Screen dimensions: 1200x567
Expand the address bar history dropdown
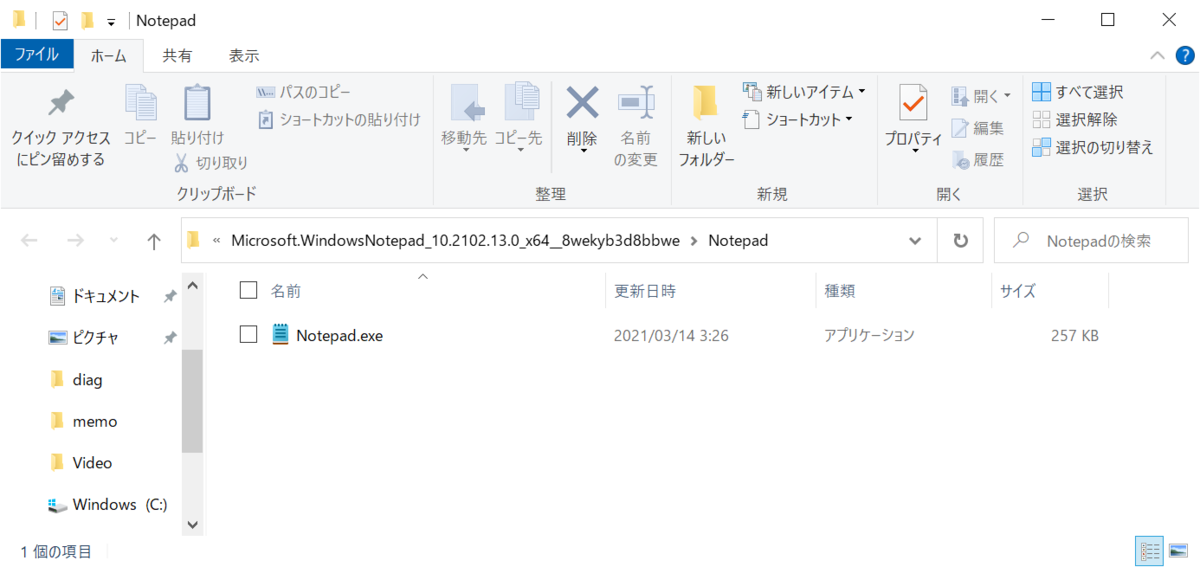pos(915,241)
